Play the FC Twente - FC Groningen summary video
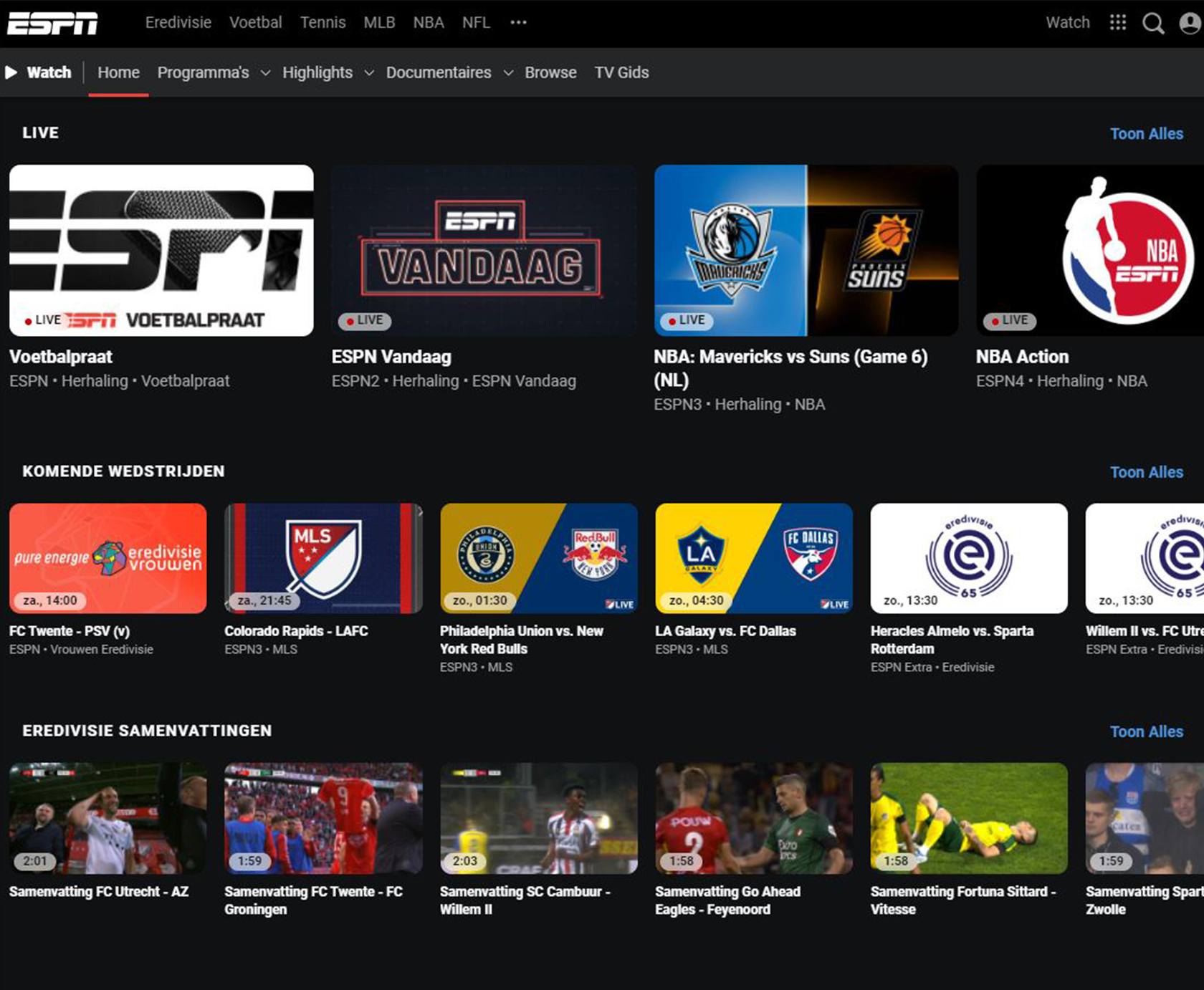This screenshot has height=990, width=1204. click(x=323, y=818)
